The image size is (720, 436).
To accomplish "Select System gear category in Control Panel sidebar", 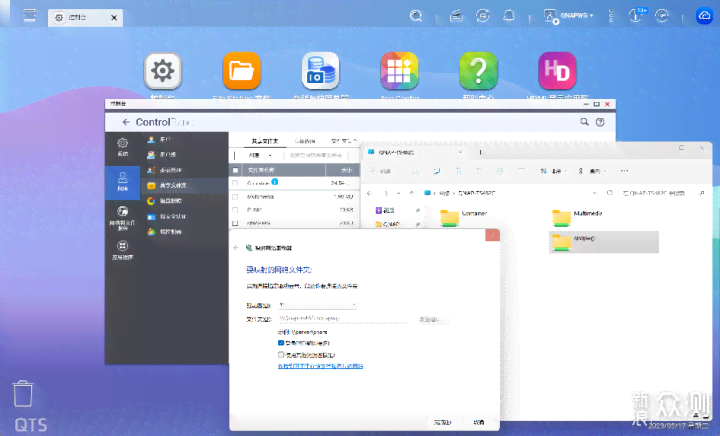I will 123,147.
